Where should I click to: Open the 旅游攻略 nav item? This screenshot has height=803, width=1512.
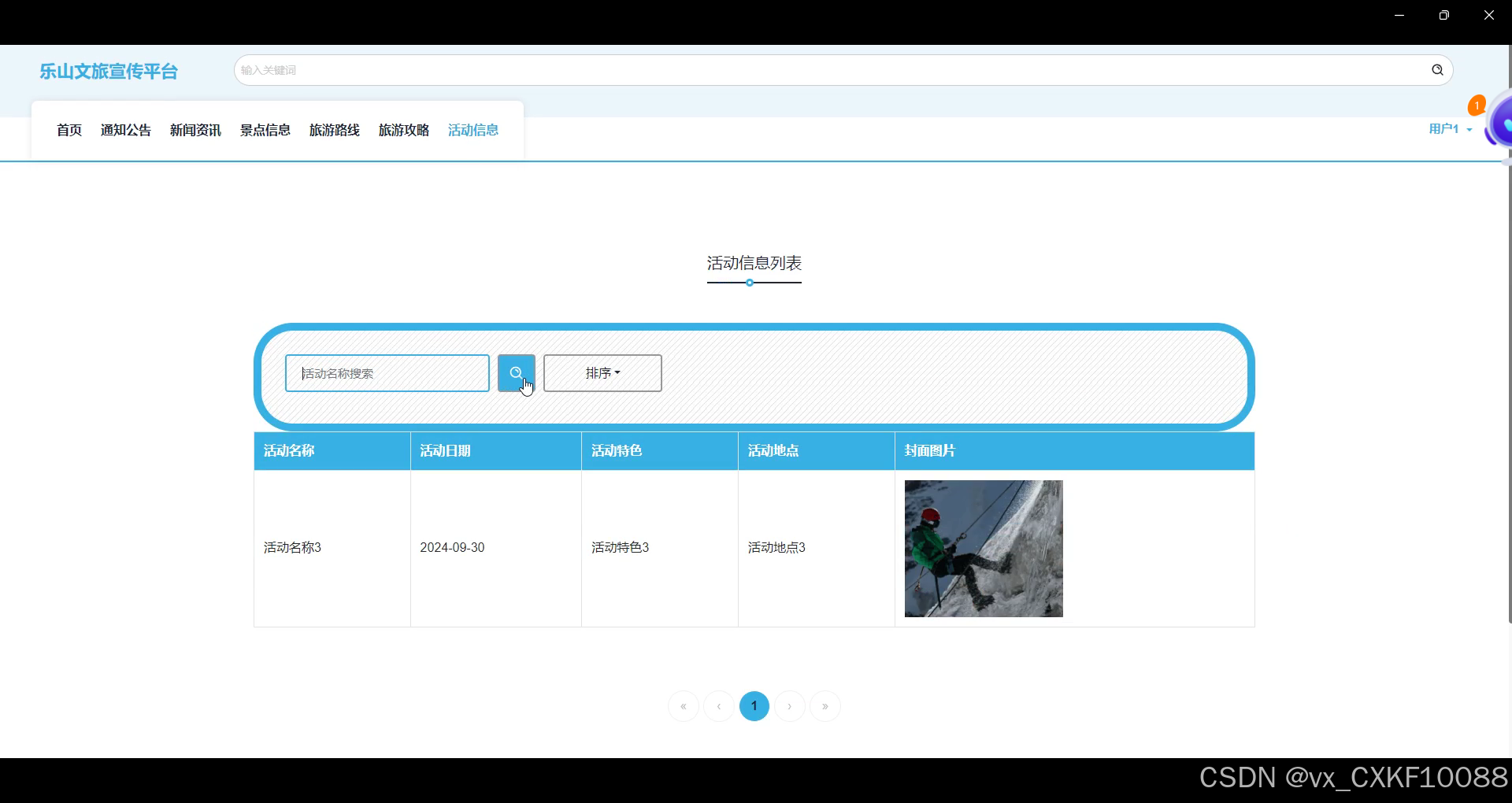tap(404, 131)
